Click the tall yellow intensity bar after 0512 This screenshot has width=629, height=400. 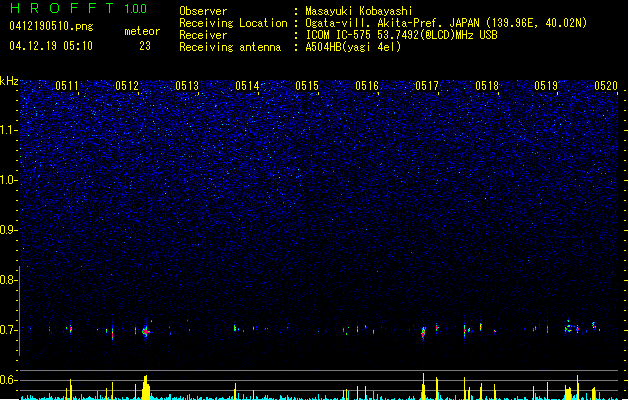pyautogui.click(x=146, y=387)
